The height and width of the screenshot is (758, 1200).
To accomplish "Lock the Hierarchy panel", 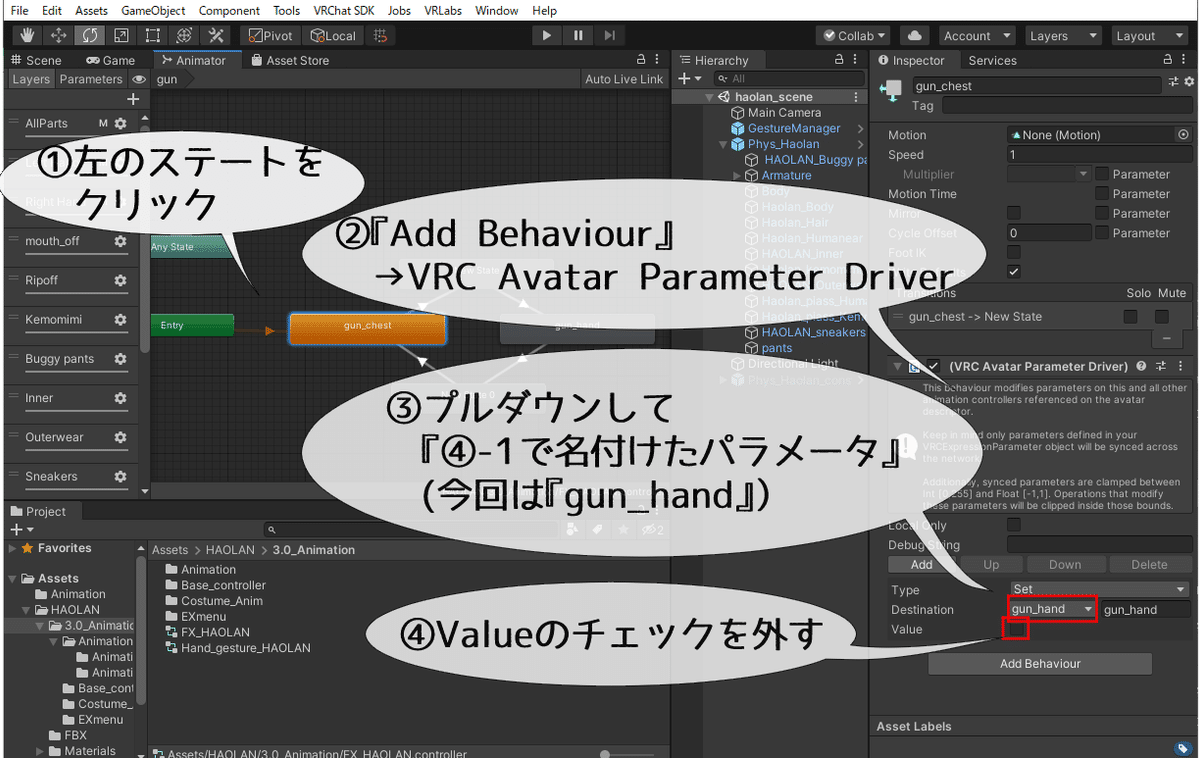I will tap(839, 60).
